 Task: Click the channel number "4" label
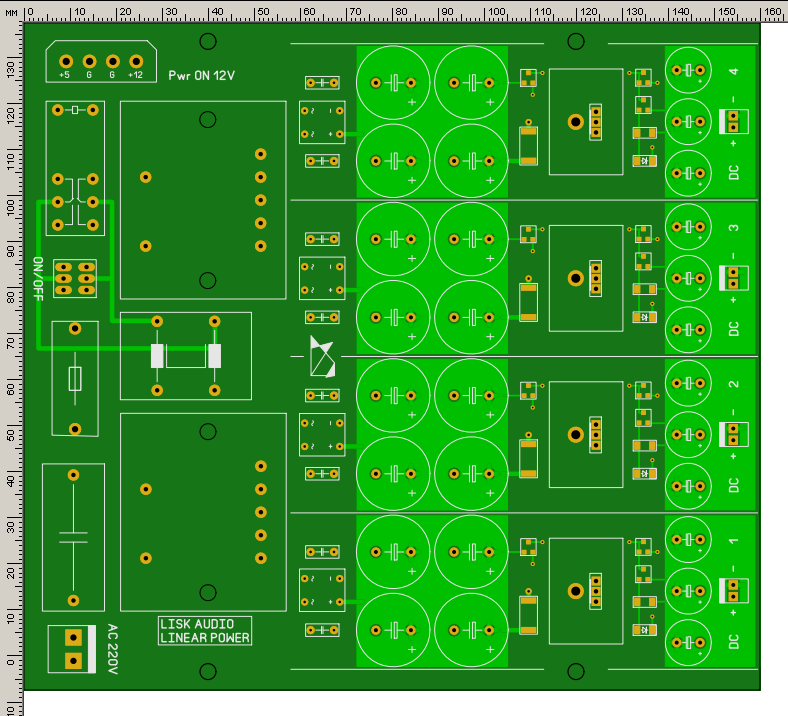[734, 71]
